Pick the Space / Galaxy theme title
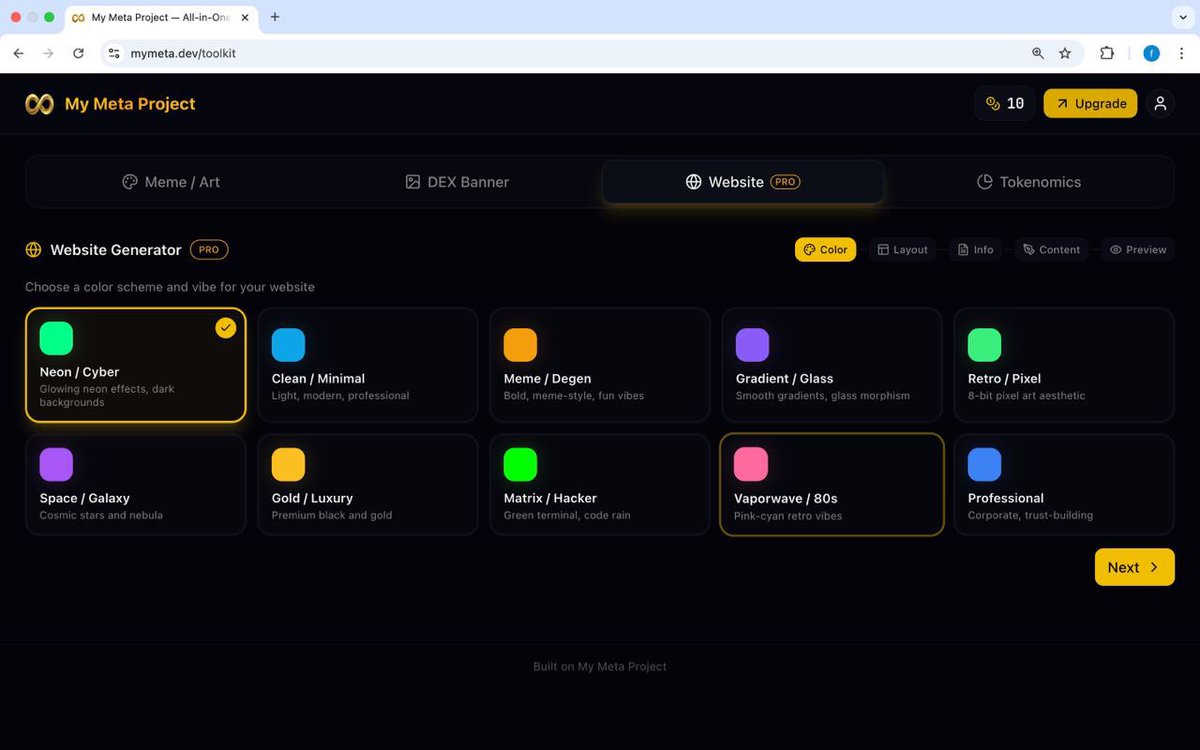 85,498
